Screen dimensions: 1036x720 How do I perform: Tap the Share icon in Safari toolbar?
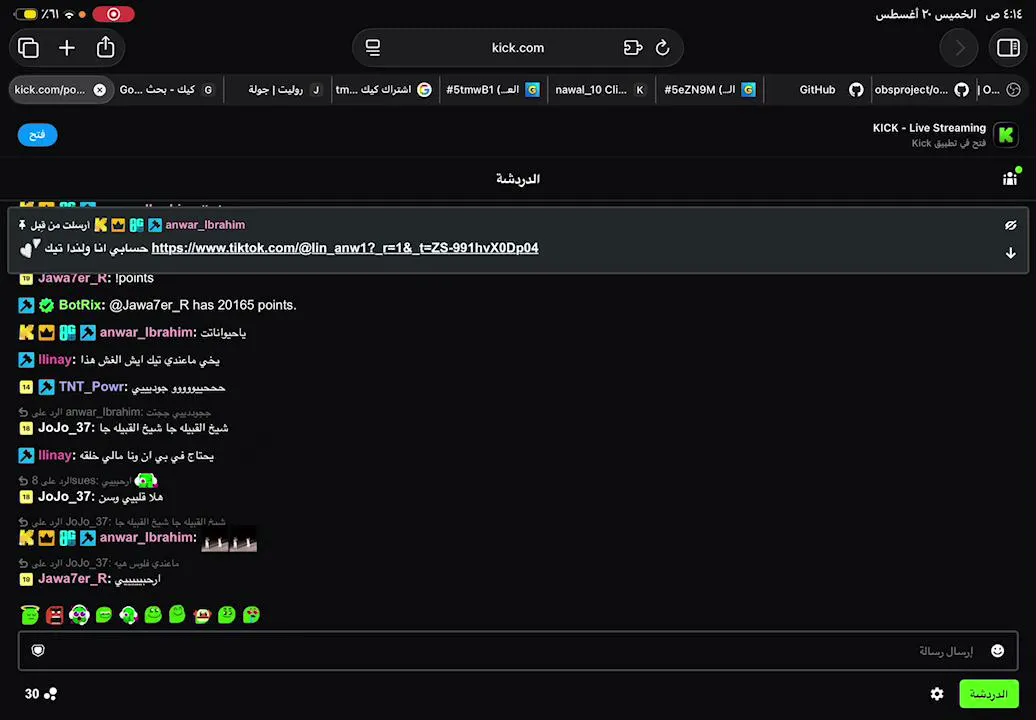tap(106, 47)
